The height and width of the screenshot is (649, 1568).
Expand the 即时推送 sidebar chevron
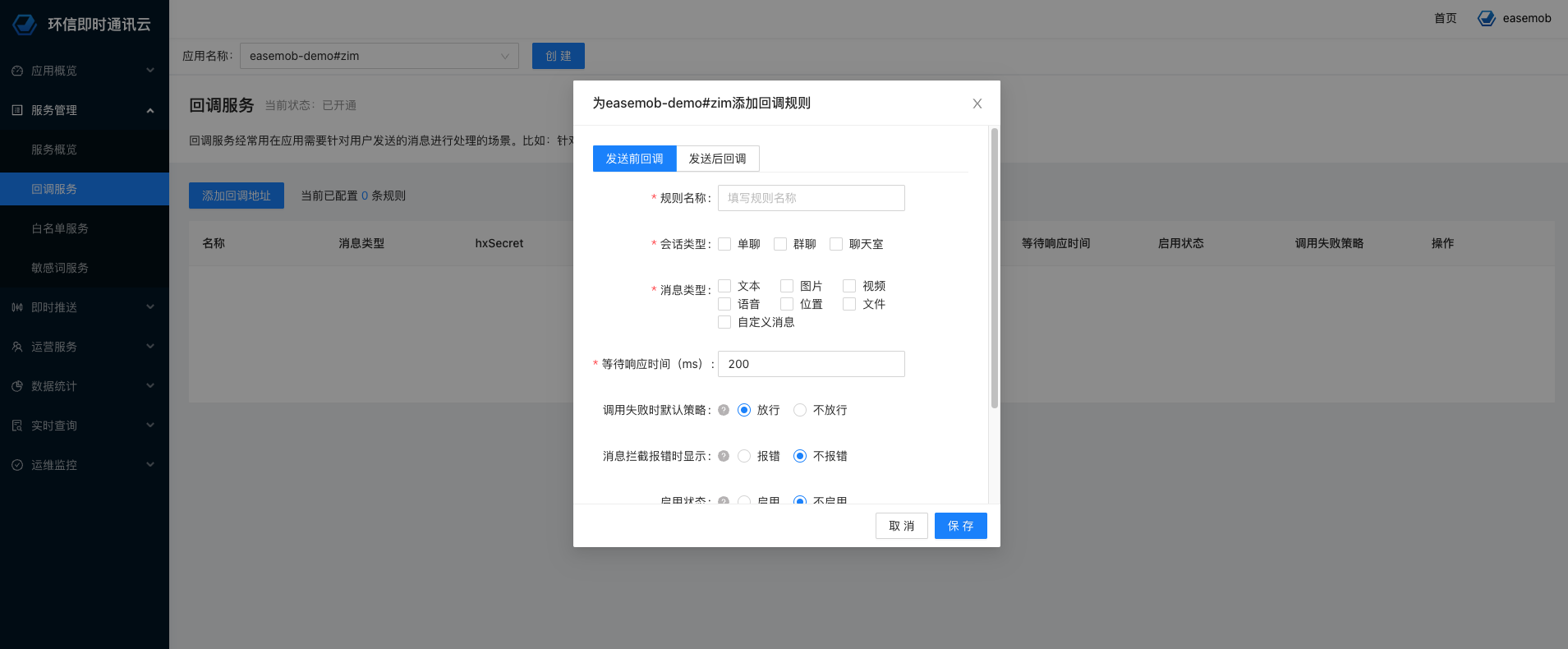[150, 307]
